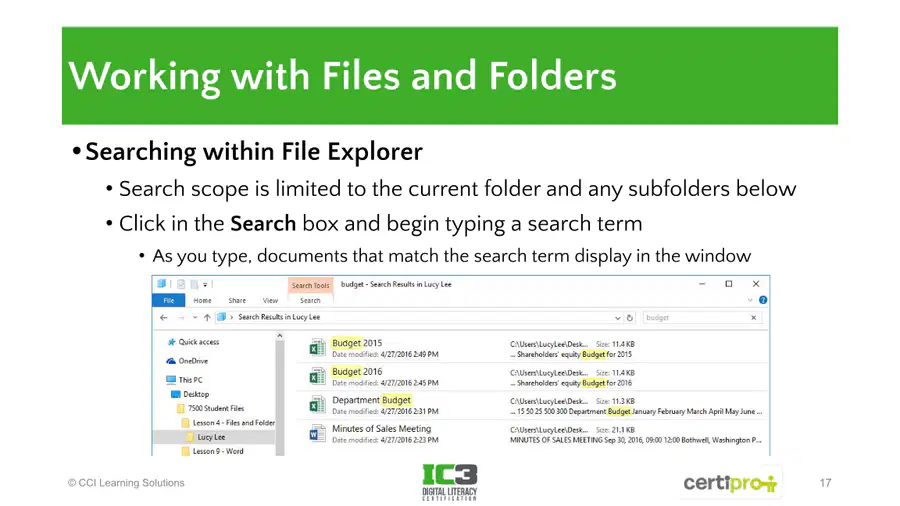Click the Shareholders' equity Budget for 2015 snippet
The image size is (900, 506).
tap(571, 355)
